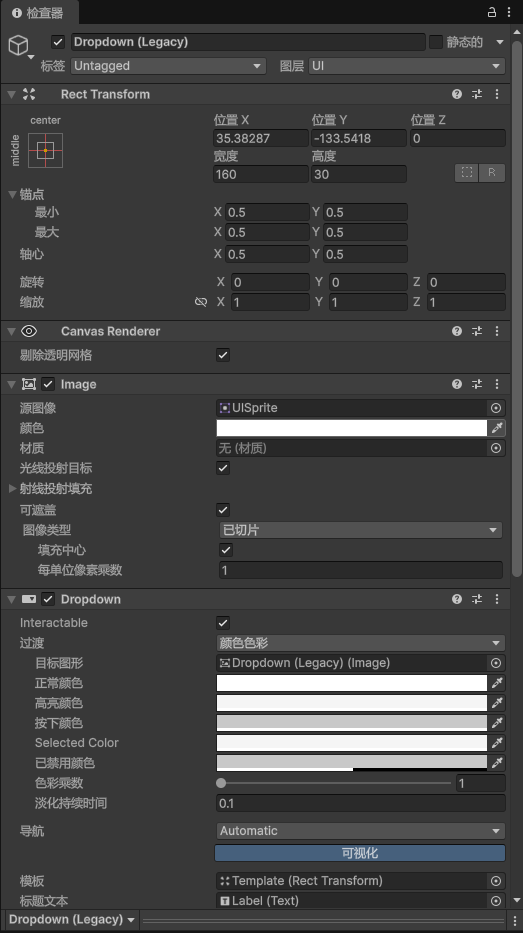This screenshot has width=523, height=933.
Task: Disable the 光线投射目标 checkbox
Action: click(x=223, y=468)
